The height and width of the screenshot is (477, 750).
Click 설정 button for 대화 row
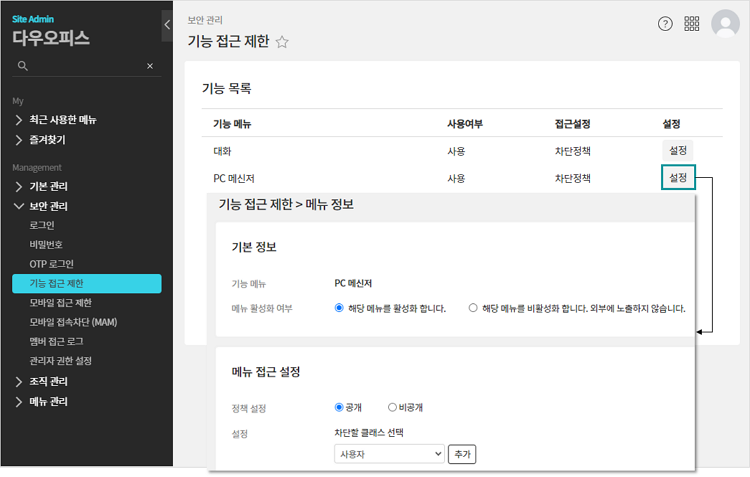pos(678,150)
